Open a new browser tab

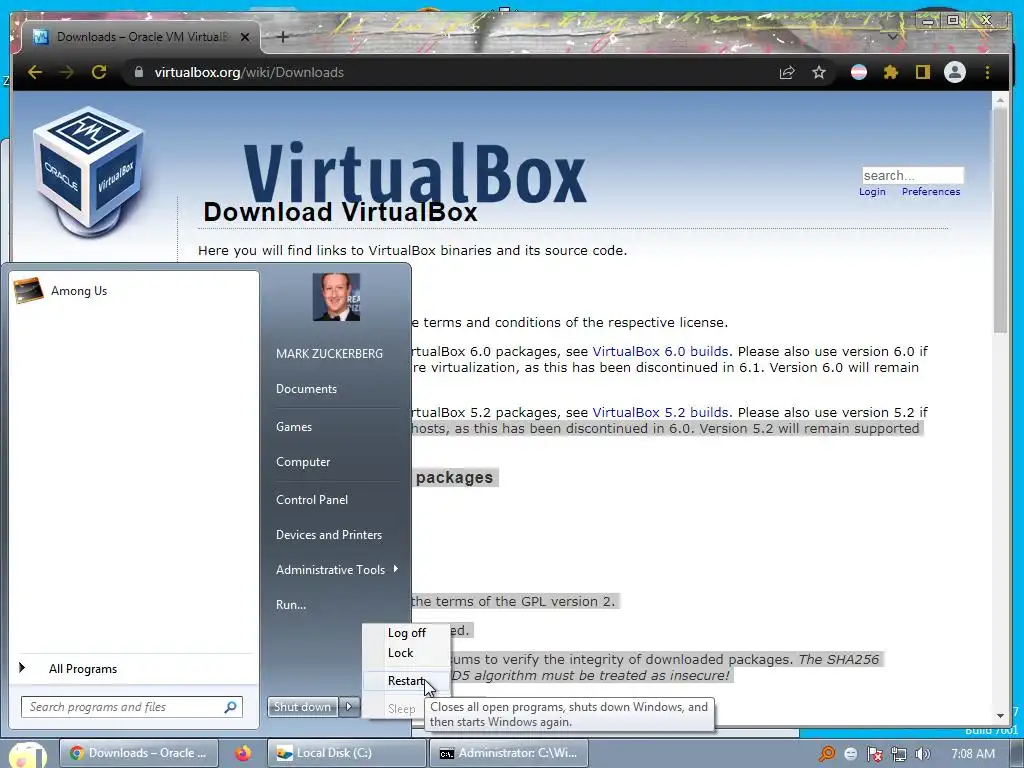[283, 37]
